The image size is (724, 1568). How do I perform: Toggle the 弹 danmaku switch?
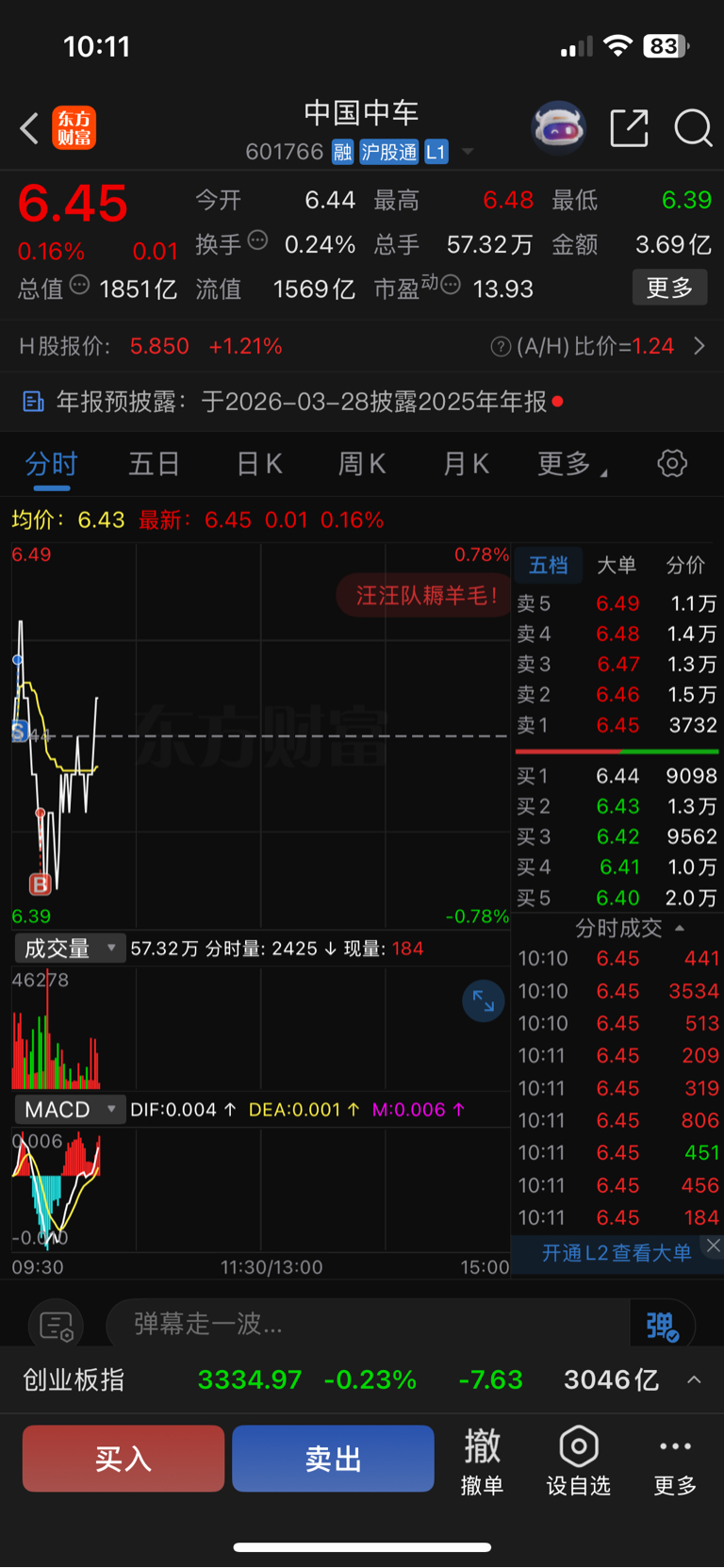point(663,1326)
